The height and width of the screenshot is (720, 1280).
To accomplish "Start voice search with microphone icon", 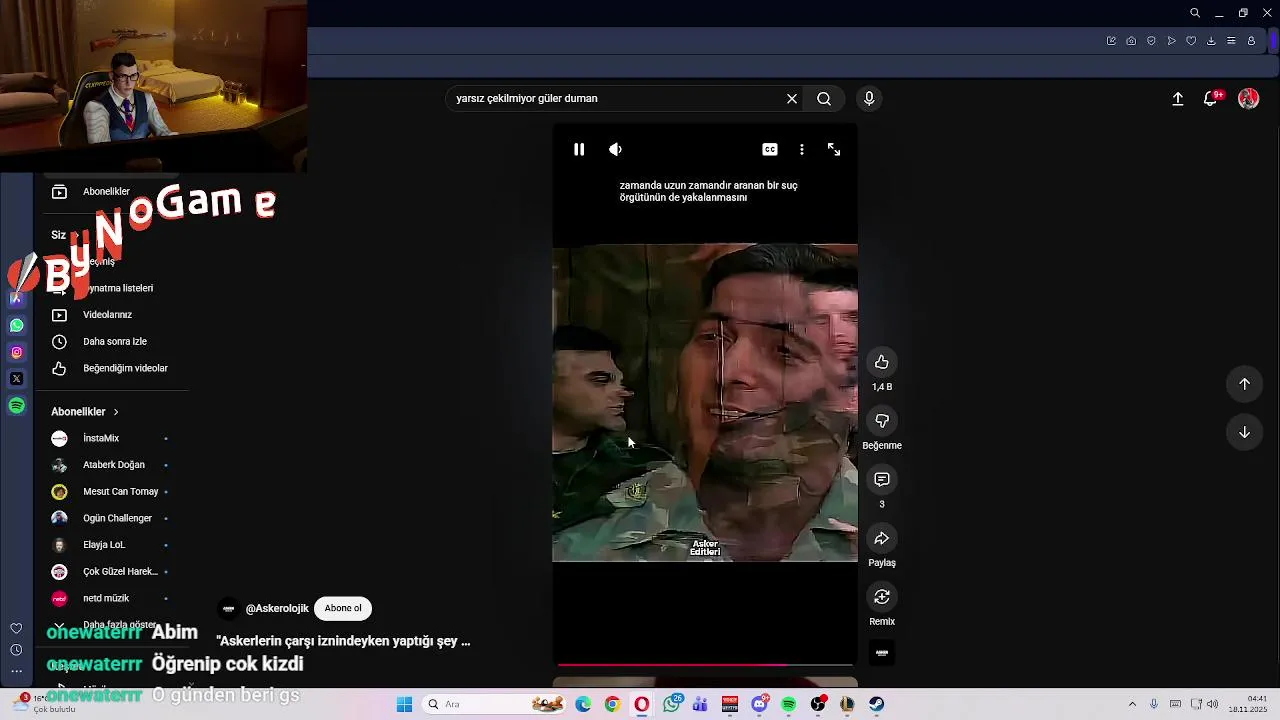I will (x=869, y=99).
